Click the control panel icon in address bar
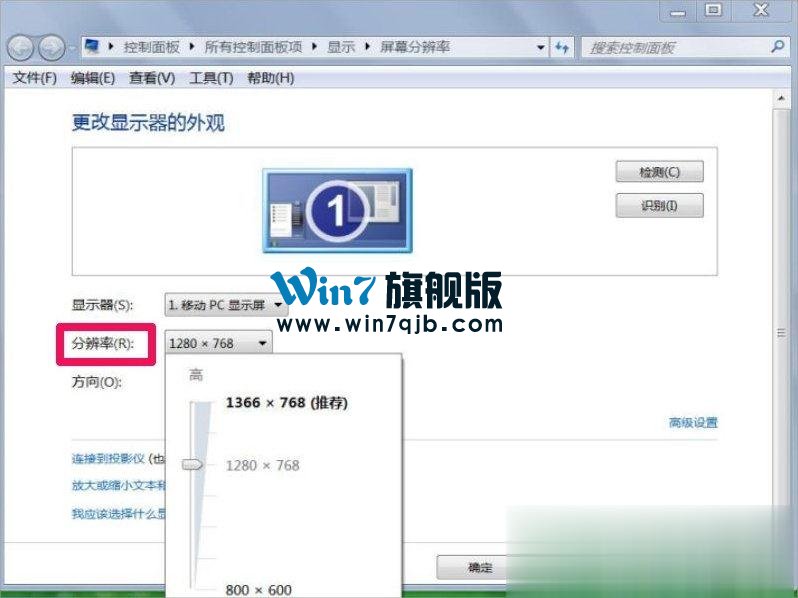 coord(92,47)
